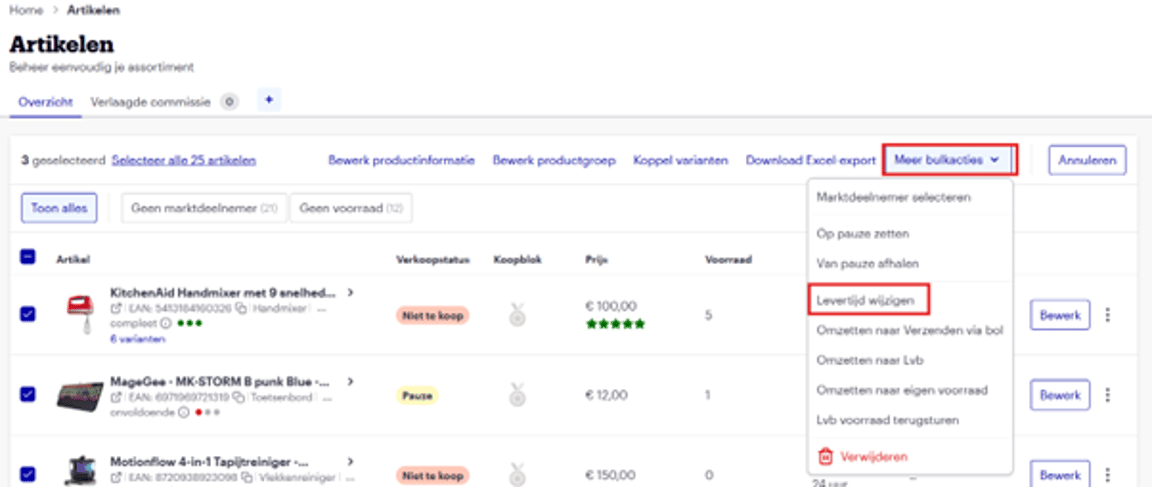The image size is (1152, 487).
Task: Expand the Motionflow Tapijtreiniger title chevron
Action: click(x=350, y=461)
